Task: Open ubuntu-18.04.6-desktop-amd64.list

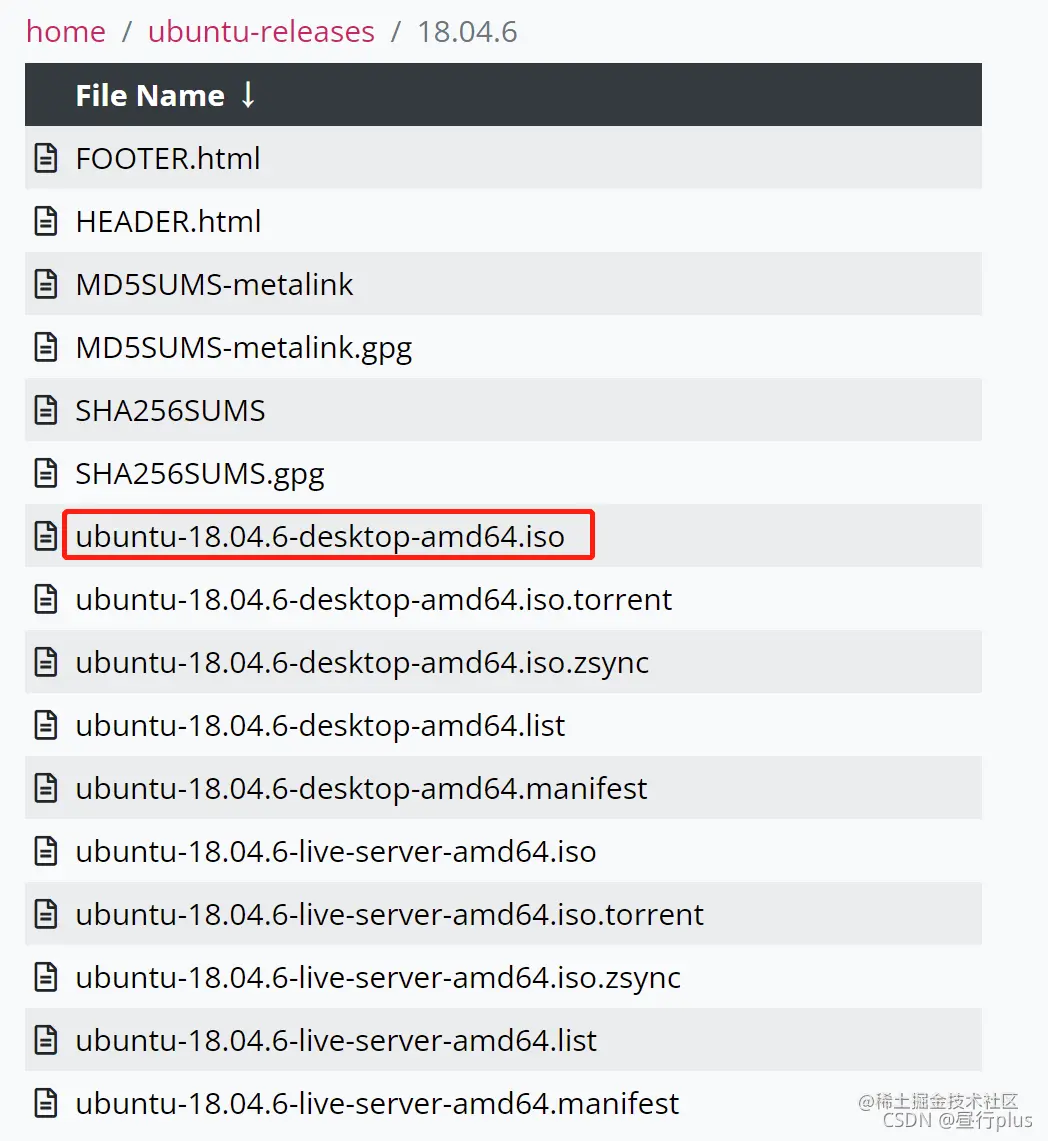Action: click(320, 726)
